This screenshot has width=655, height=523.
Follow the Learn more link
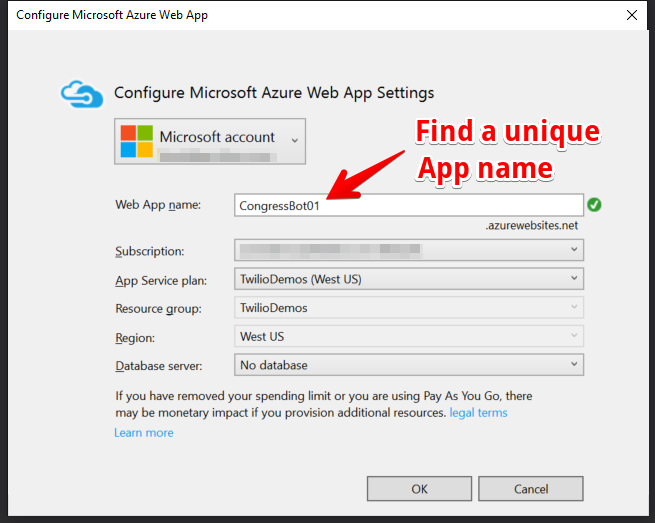pyautogui.click(x=144, y=433)
